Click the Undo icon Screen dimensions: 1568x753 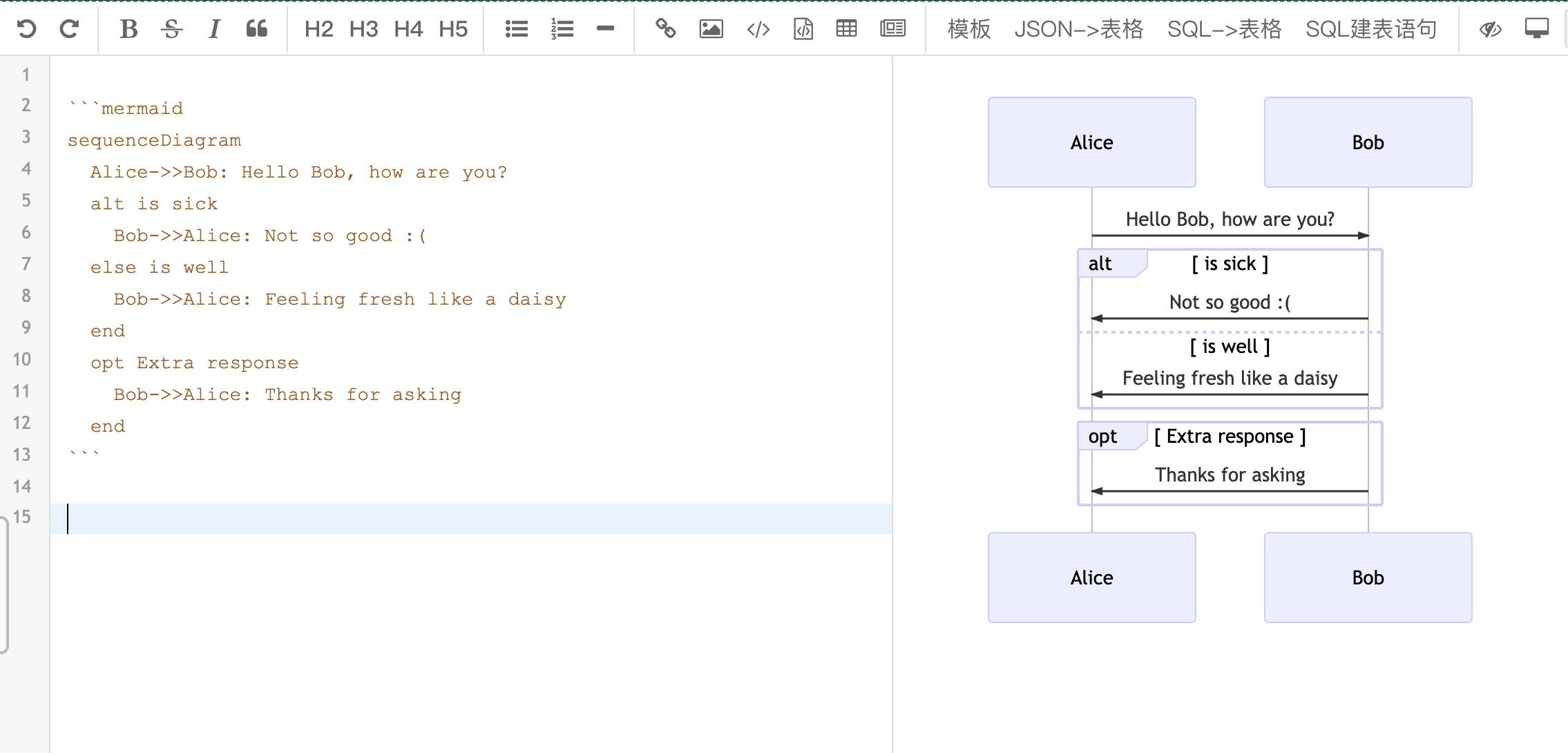(26, 29)
